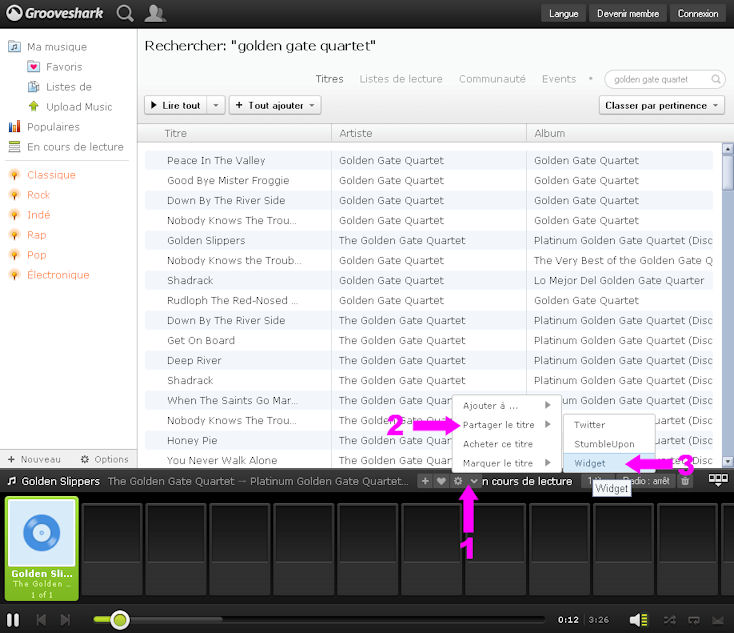Start the Électronique radio station
The image size is (734, 633).
click(x=49, y=275)
